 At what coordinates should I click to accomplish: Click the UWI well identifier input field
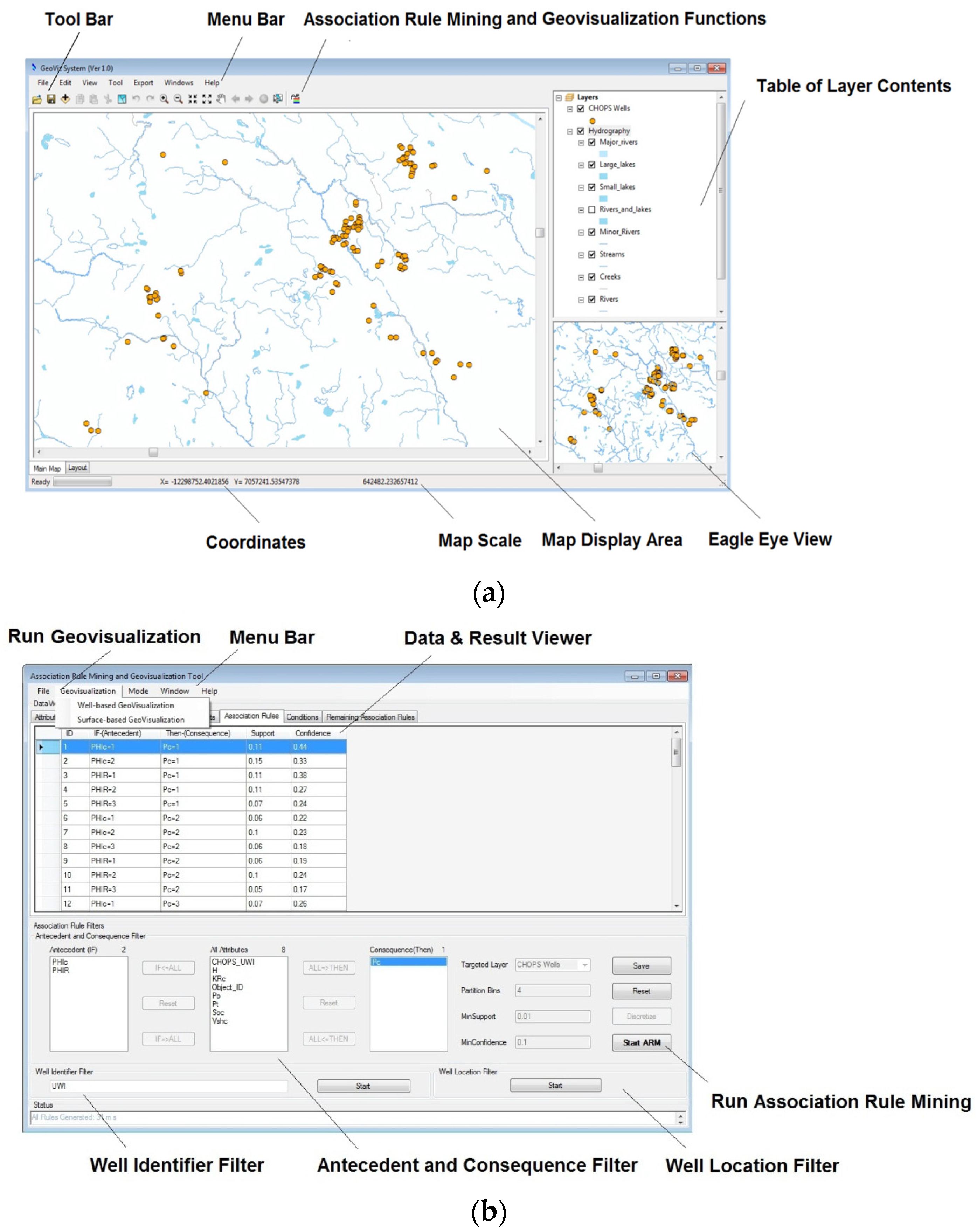tap(168, 1086)
